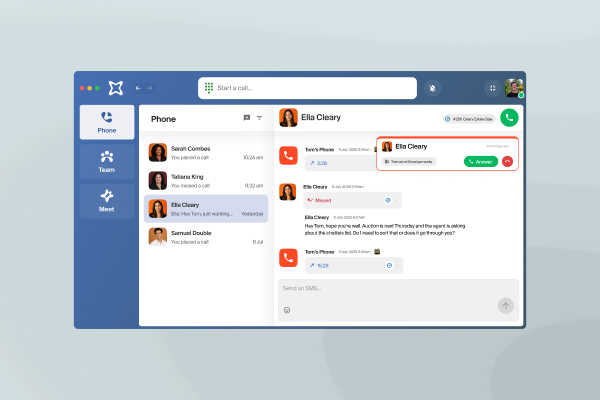Click the Yesterday timestamp on Ella Cleary row
This screenshot has height=400, width=600.
point(252,214)
